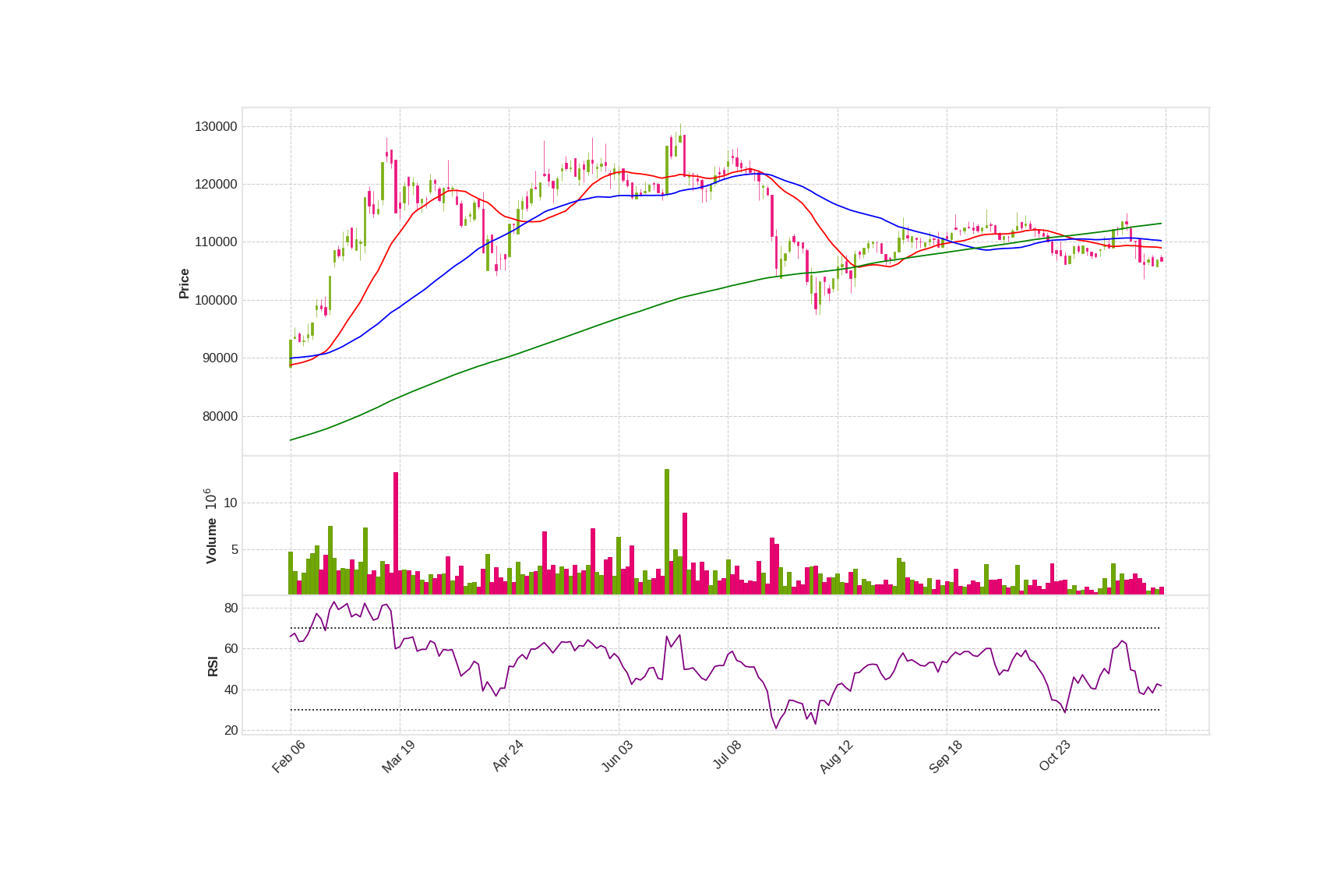Click the Sep 18 date label
The height and width of the screenshot is (896, 1344).
pos(945,757)
